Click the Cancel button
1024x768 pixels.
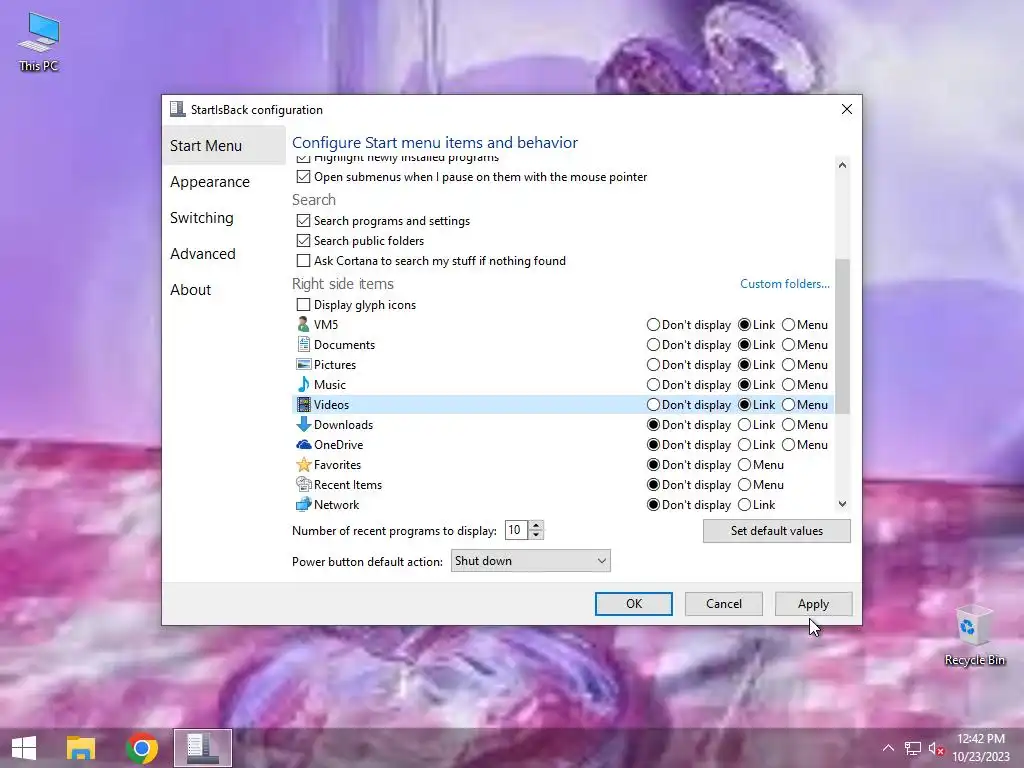724,603
